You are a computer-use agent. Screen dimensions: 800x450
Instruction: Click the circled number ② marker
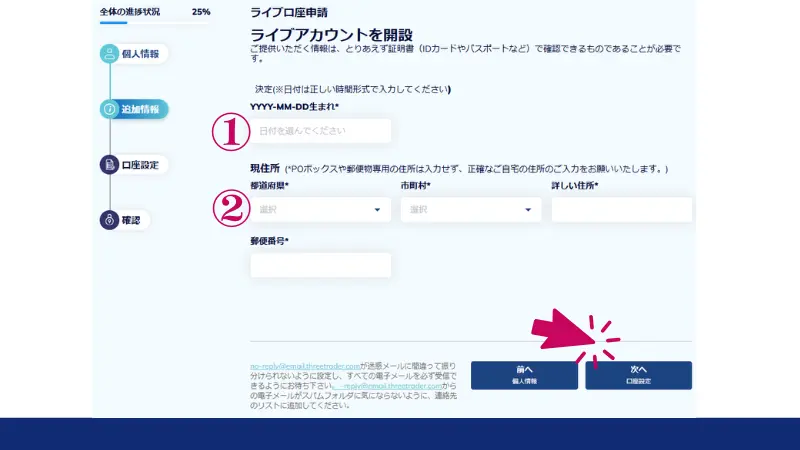(x=229, y=209)
